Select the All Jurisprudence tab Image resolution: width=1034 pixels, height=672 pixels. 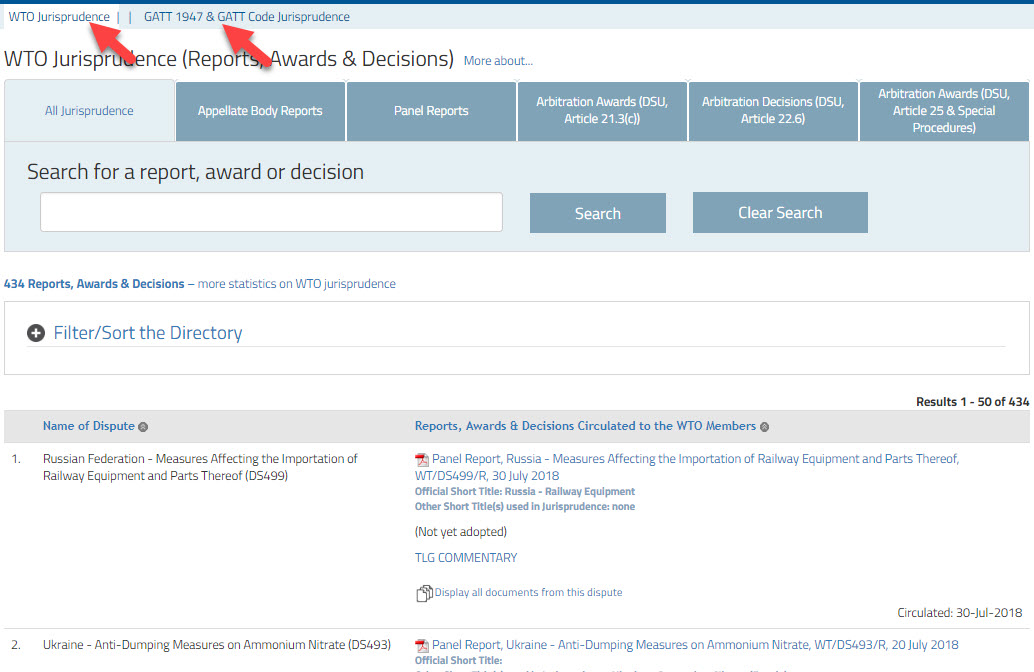coord(89,111)
